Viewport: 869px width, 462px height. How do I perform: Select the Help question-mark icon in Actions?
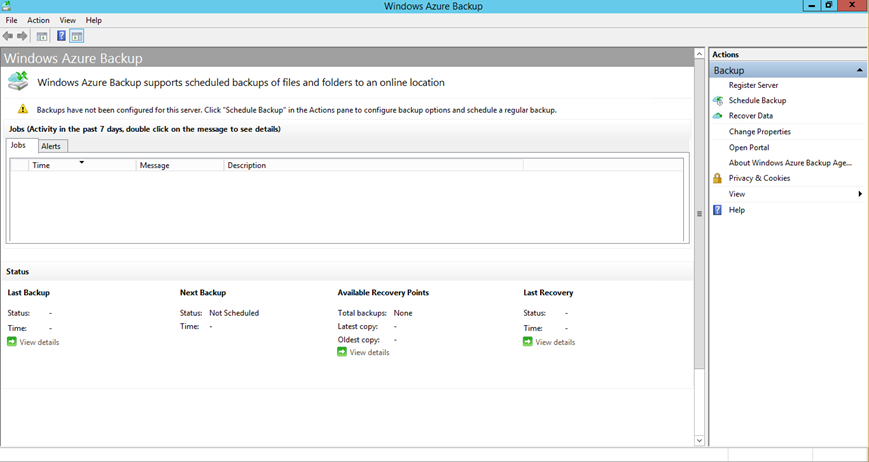coord(718,210)
